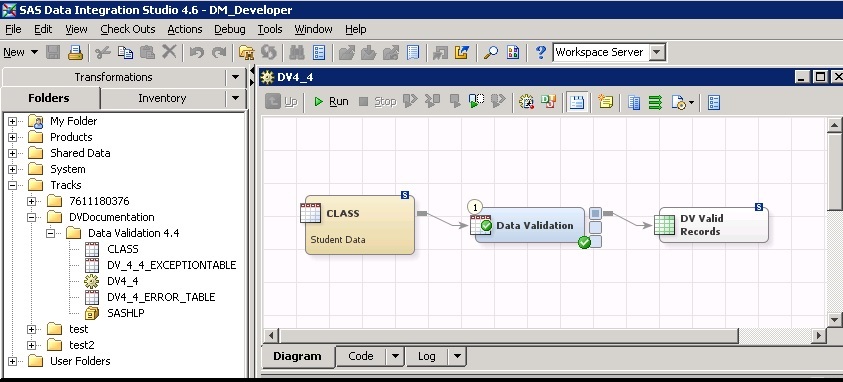The image size is (843, 382).
Task: Click the list details icon at end of DV4_4 toolbar
Action: point(713,102)
